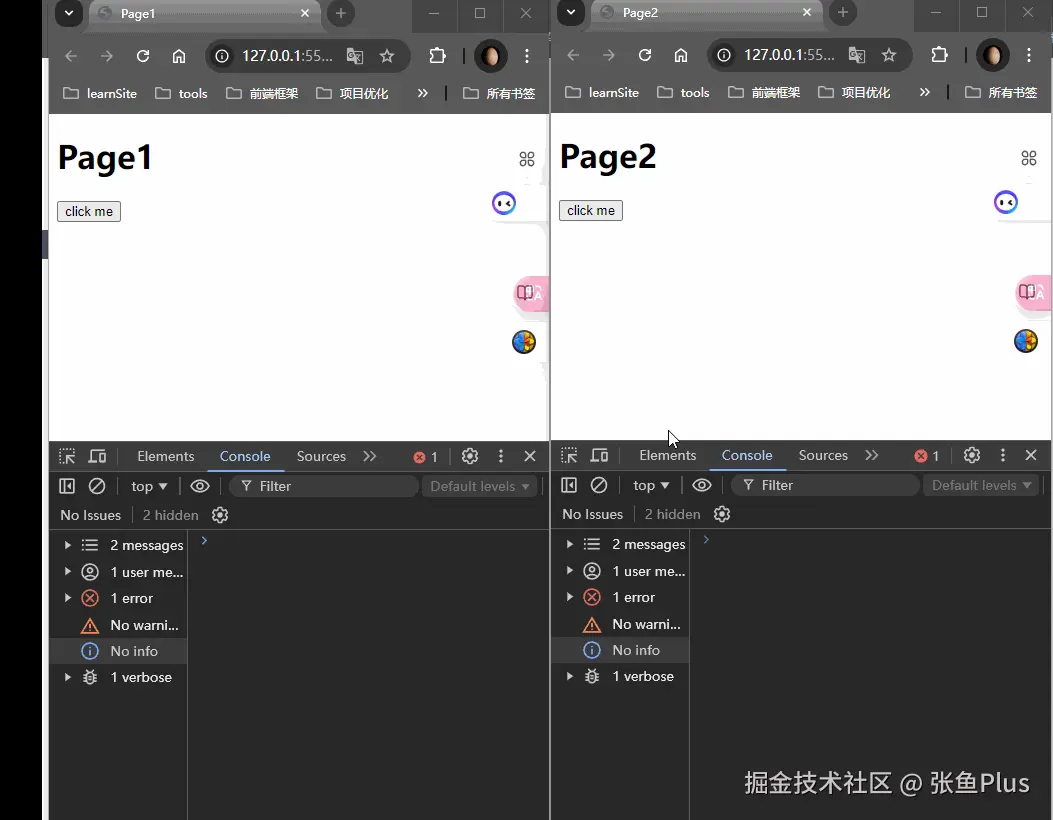The width and height of the screenshot is (1053, 820).
Task: Click 'click me' button on Page1
Action: 89,212
